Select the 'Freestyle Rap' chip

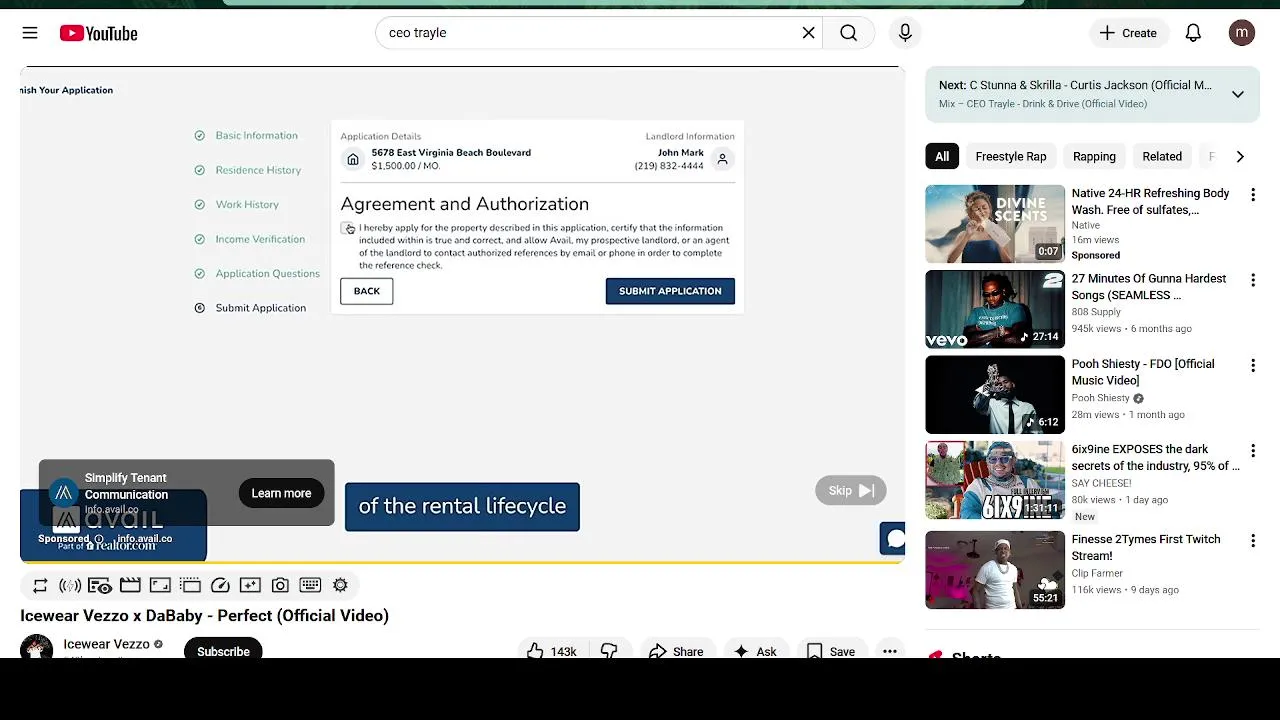click(x=1011, y=156)
